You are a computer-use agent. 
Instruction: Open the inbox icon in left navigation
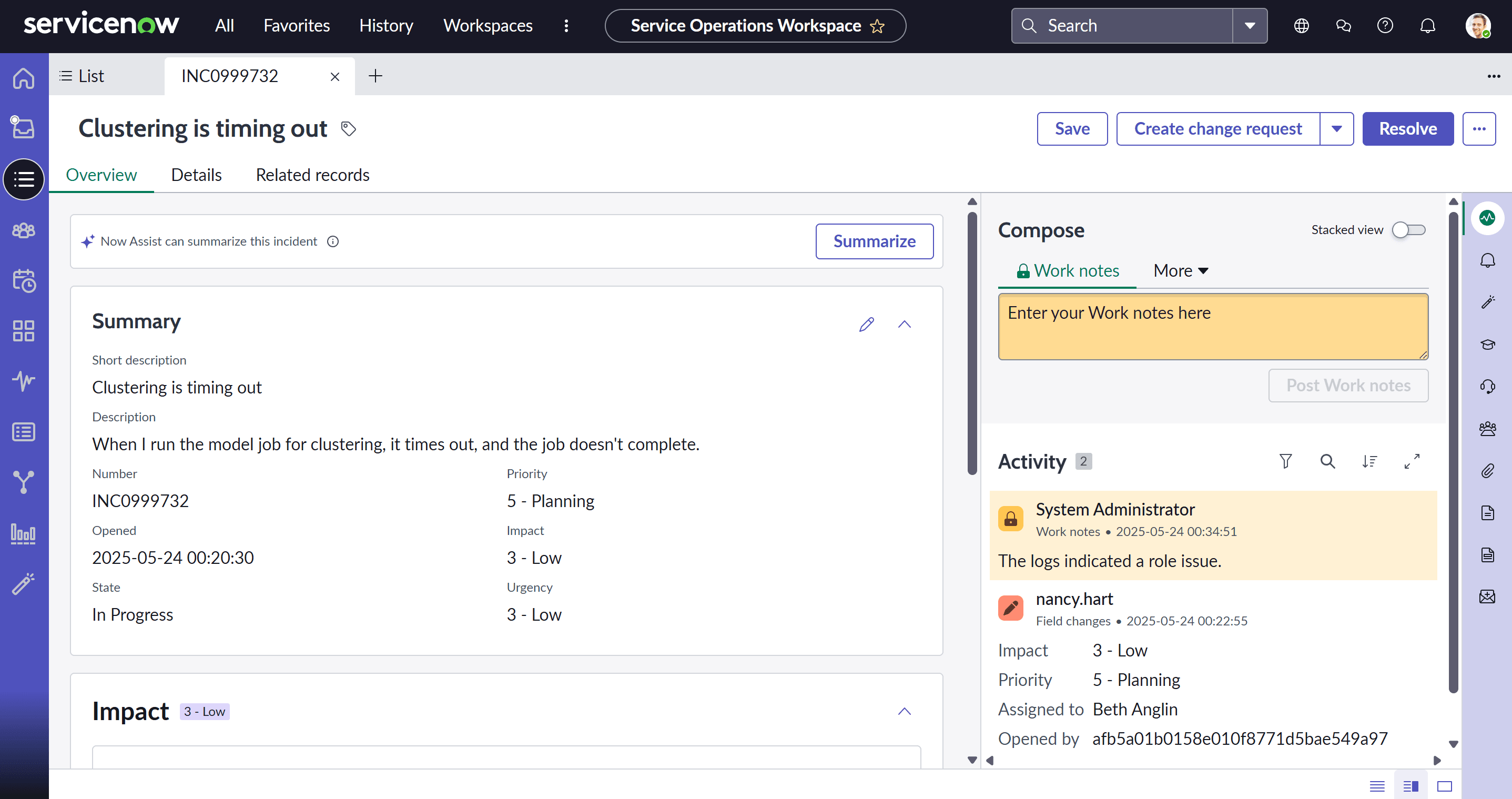pyautogui.click(x=24, y=127)
